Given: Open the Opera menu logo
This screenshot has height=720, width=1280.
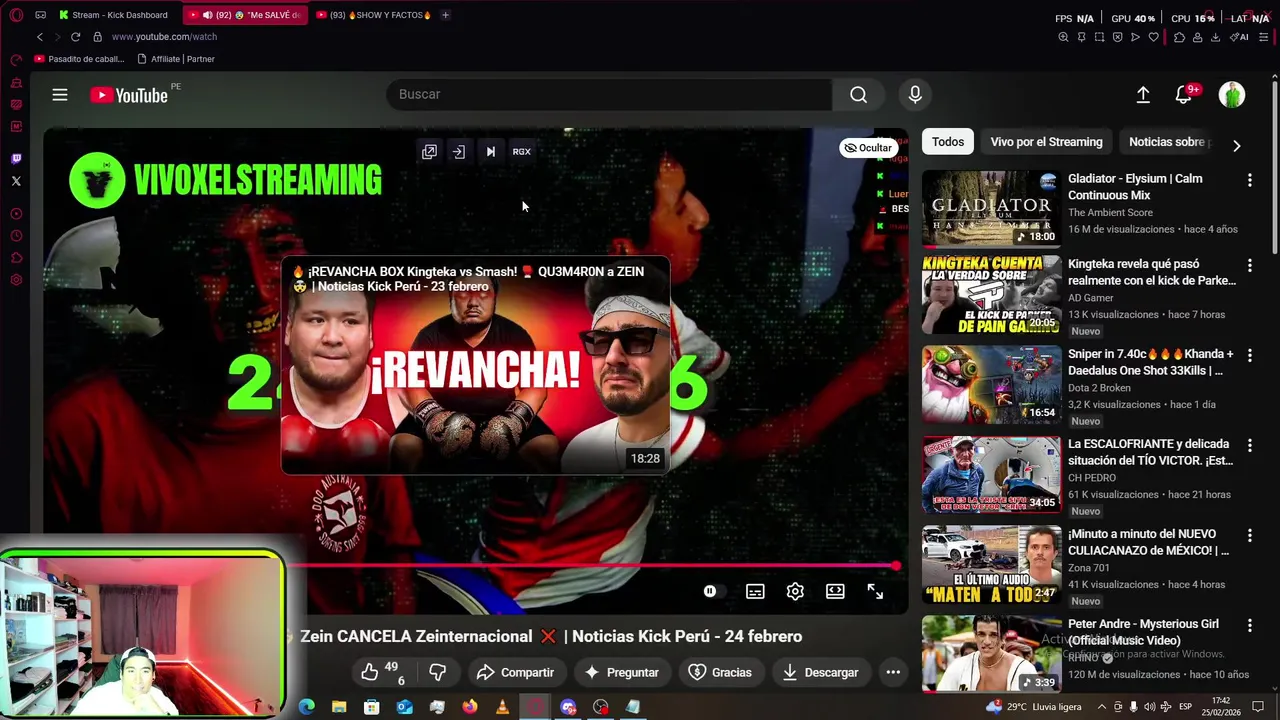Looking at the screenshot, I should pyautogui.click(x=16, y=15).
